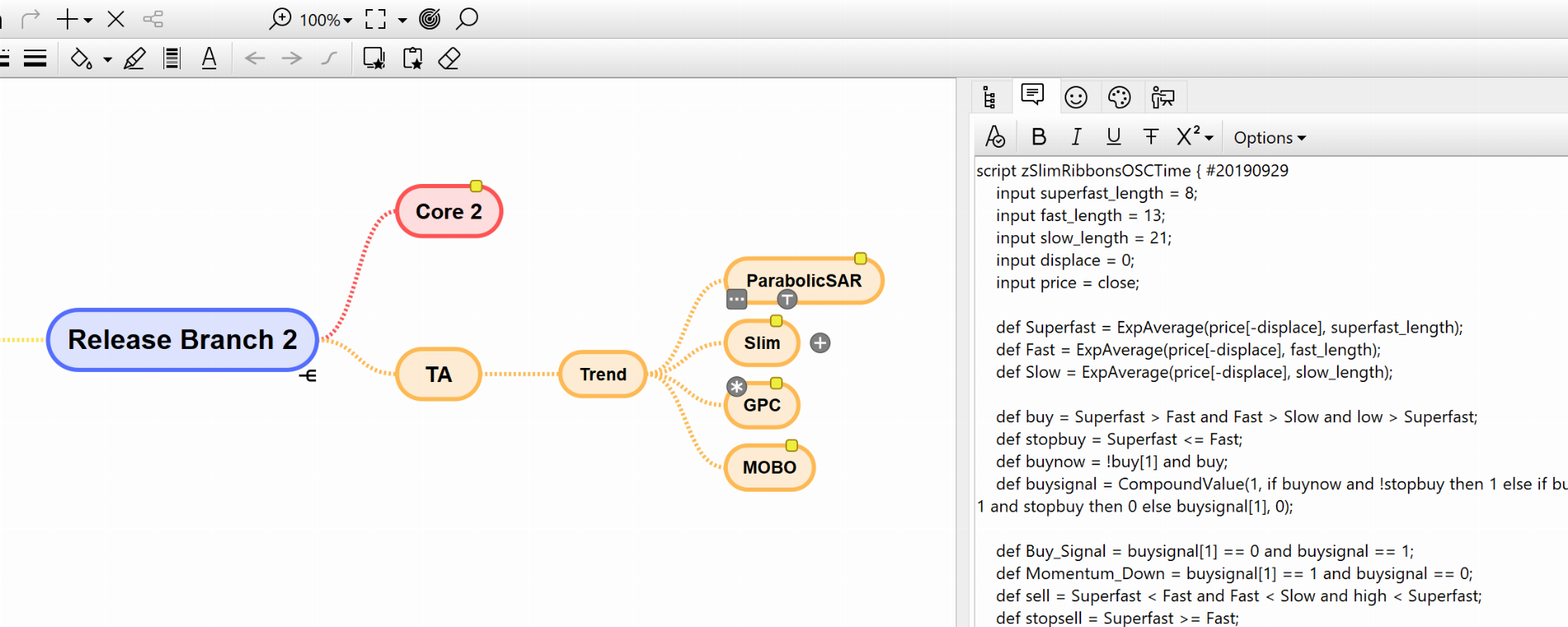The height and width of the screenshot is (627, 1568).
Task: Click the asterisk badge on GPC
Action: coord(736,386)
